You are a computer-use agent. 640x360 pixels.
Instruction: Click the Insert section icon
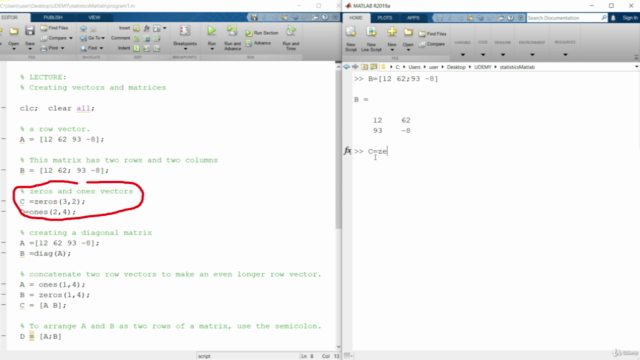[136, 28]
